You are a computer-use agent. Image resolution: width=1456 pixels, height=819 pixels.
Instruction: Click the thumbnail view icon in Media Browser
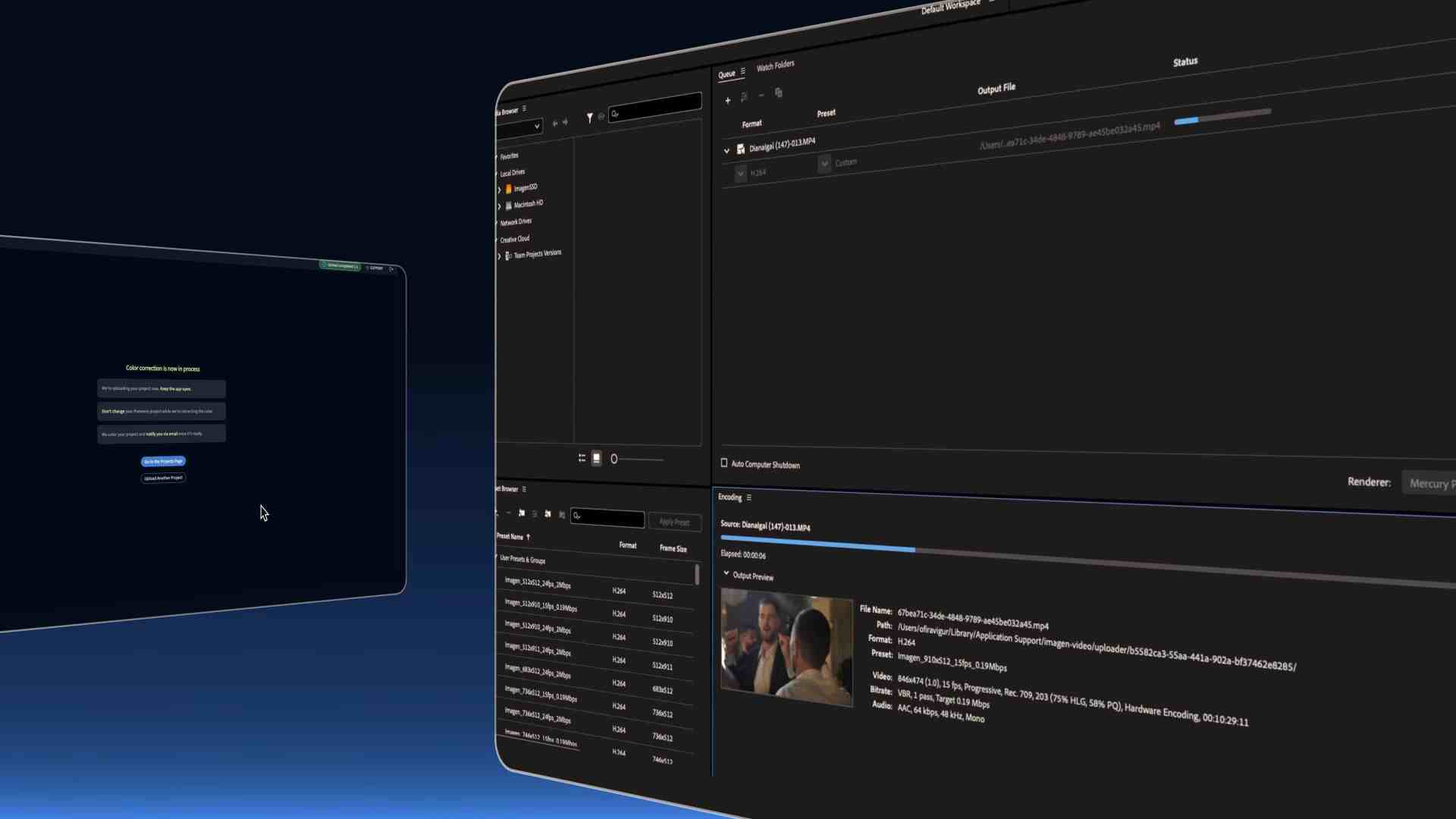click(597, 458)
